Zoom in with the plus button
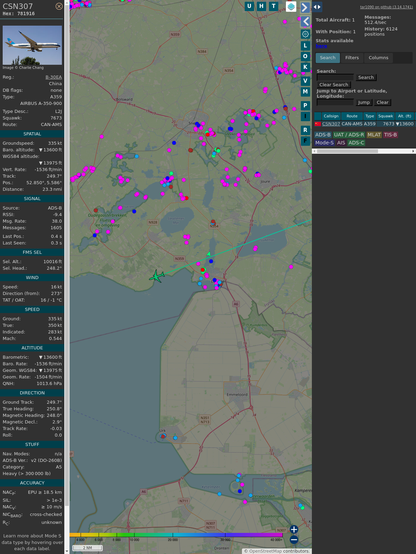Screen dimensions: 416x554 pos(294,529)
